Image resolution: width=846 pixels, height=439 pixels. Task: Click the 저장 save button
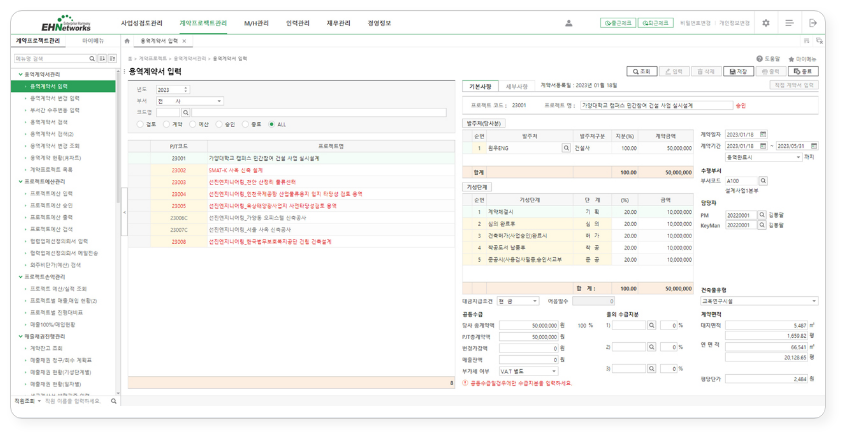point(738,72)
